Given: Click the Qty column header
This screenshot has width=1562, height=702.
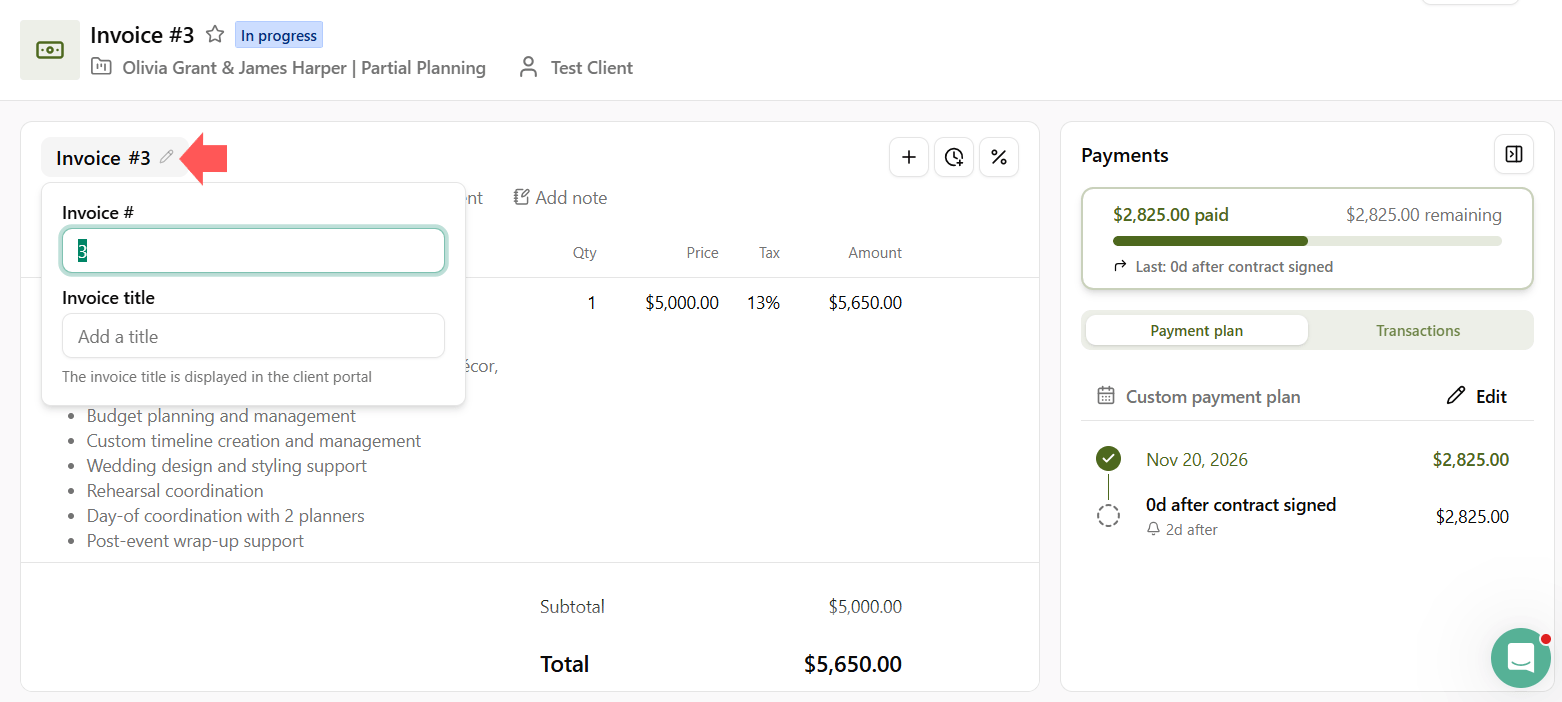Looking at the screenshot, I should [x=585, y=253].
